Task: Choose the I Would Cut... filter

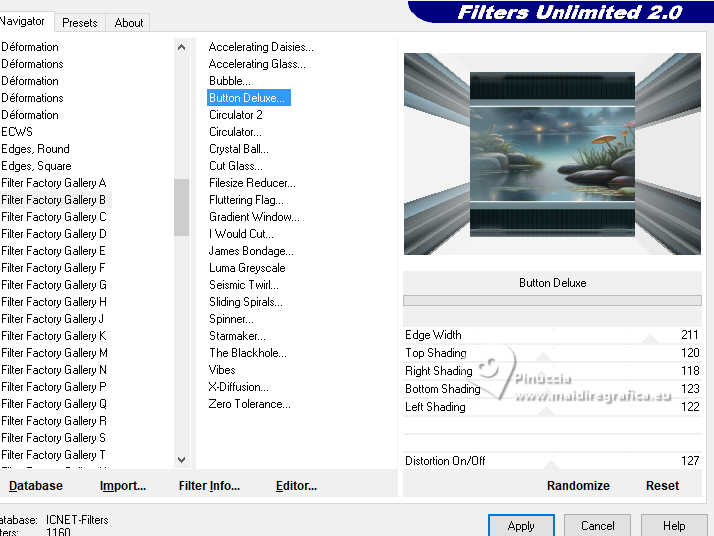Action: 241,234
